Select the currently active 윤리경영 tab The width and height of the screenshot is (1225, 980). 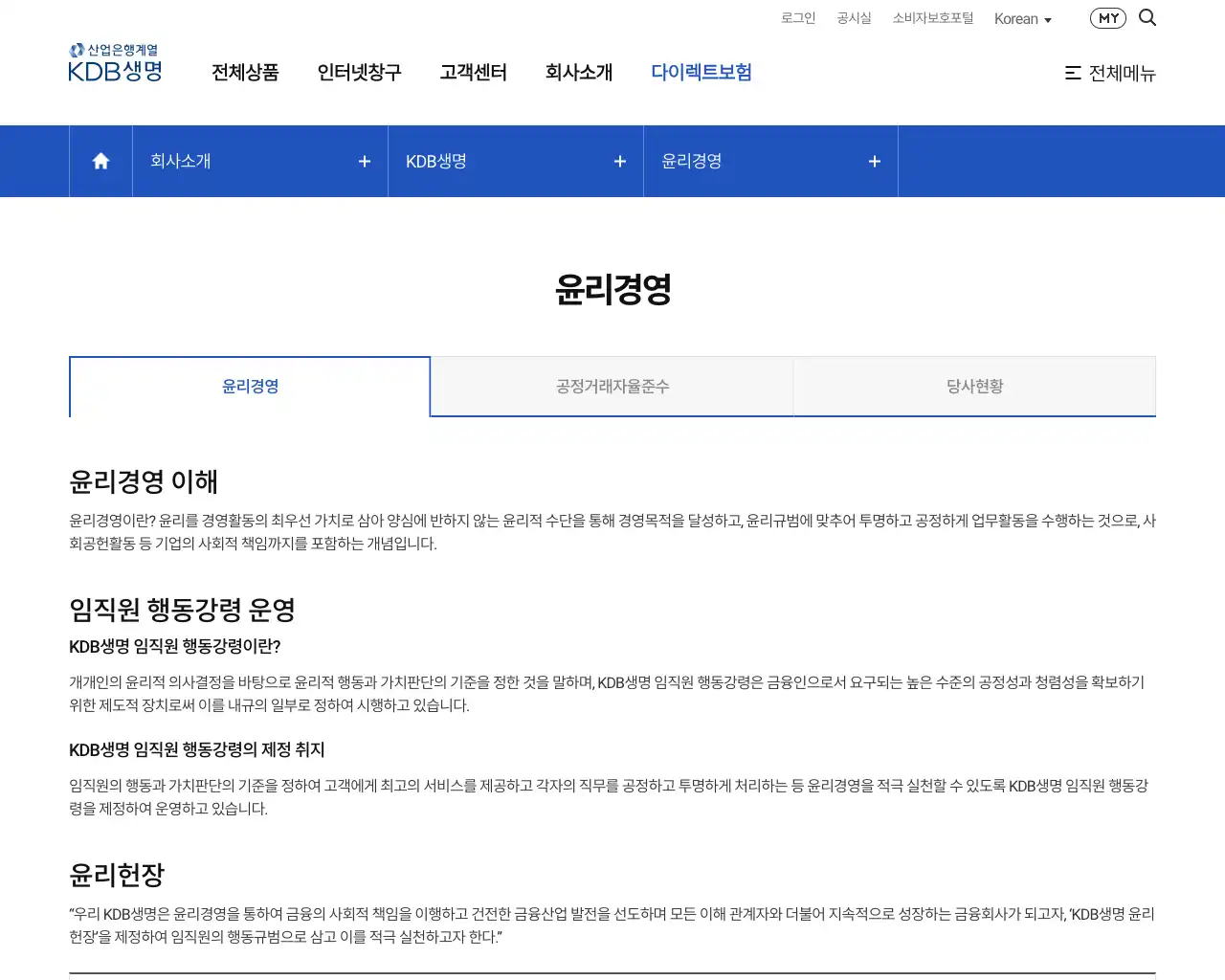point(250,387)
